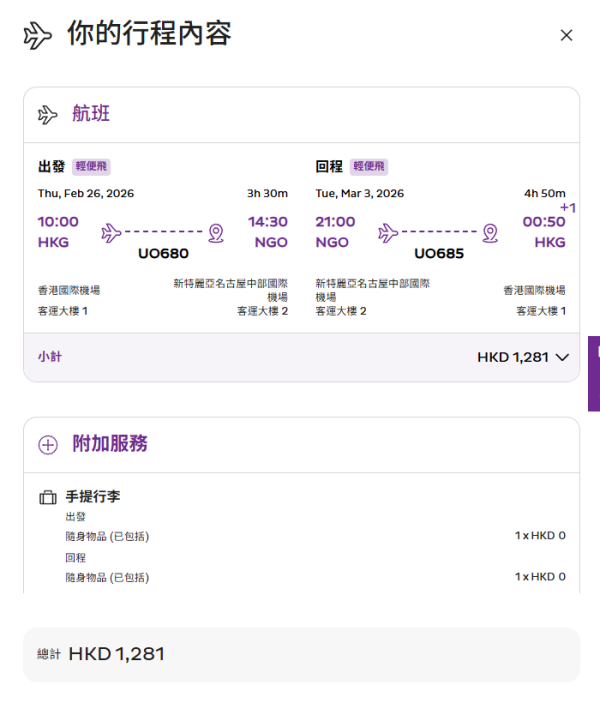Click the 手提行李 heading
This screenshot has width=600, height=709.
(93, 496)
